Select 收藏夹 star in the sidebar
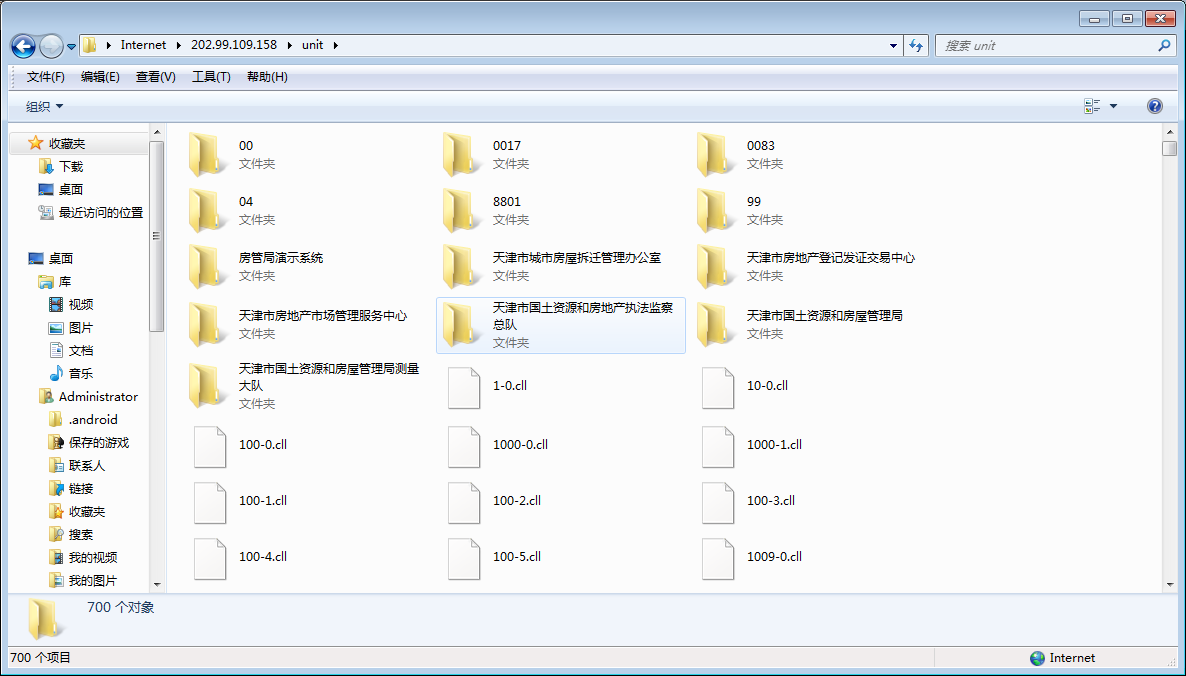 tap(36, 143)
